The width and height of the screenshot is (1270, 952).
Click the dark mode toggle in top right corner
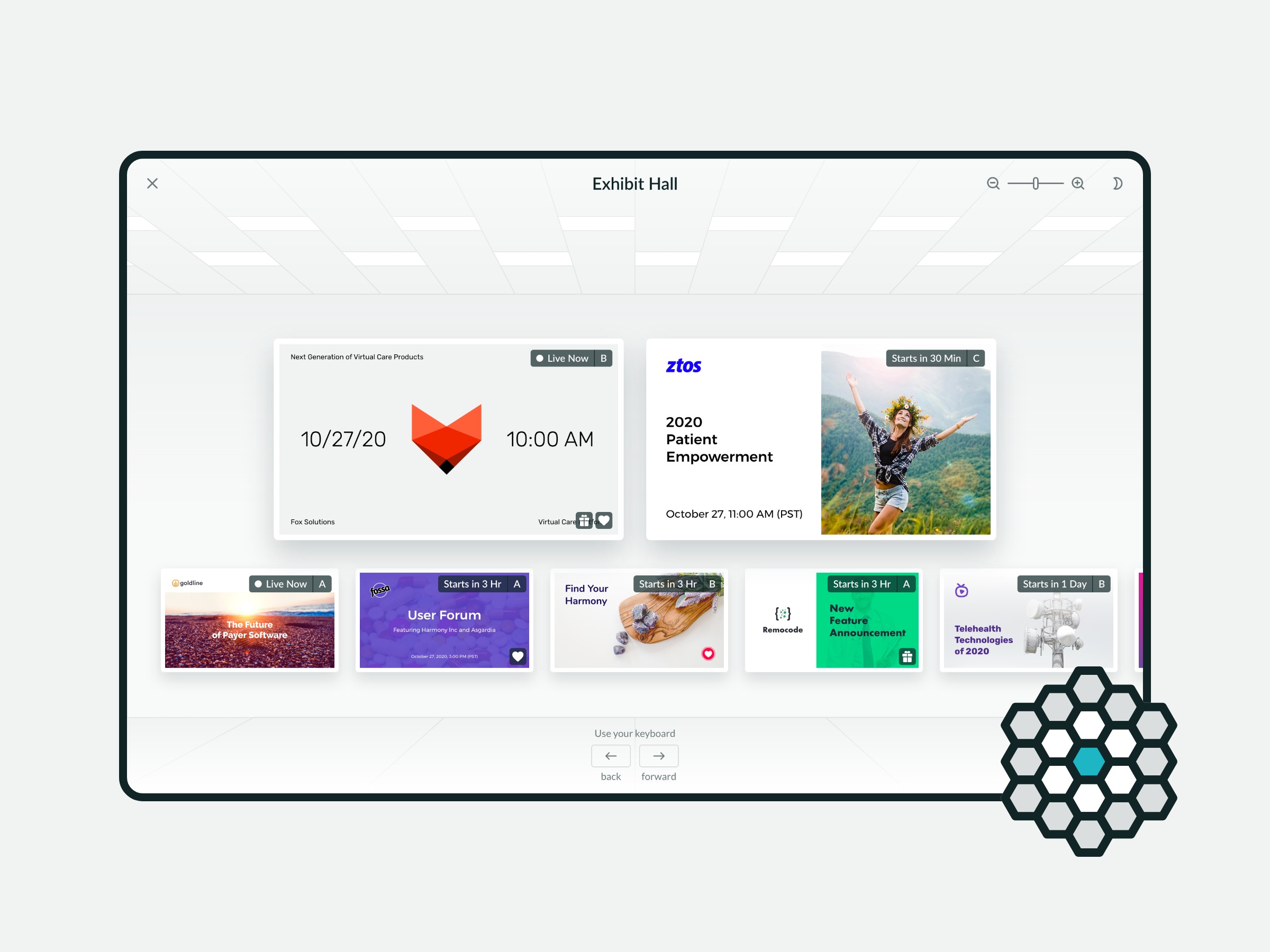pos(1117,183)
